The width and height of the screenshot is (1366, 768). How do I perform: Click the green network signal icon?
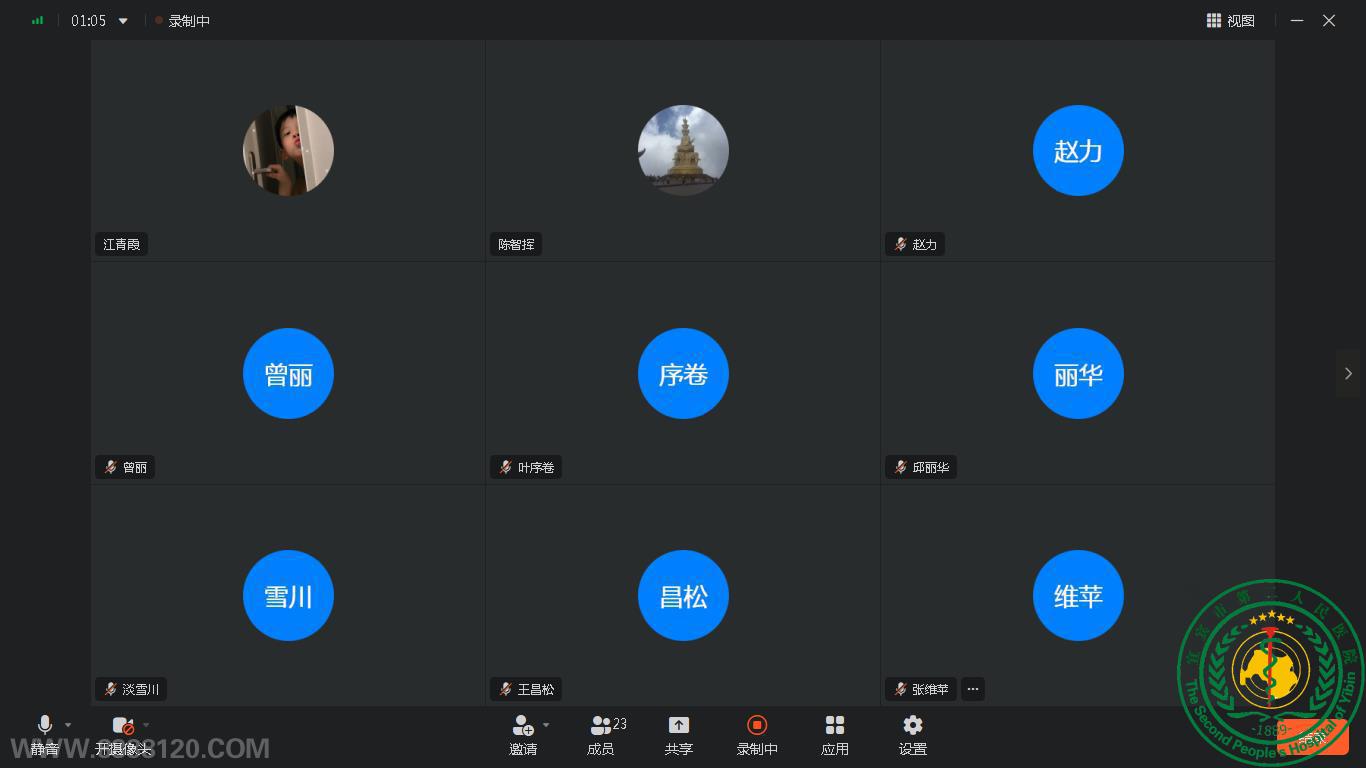38,20
